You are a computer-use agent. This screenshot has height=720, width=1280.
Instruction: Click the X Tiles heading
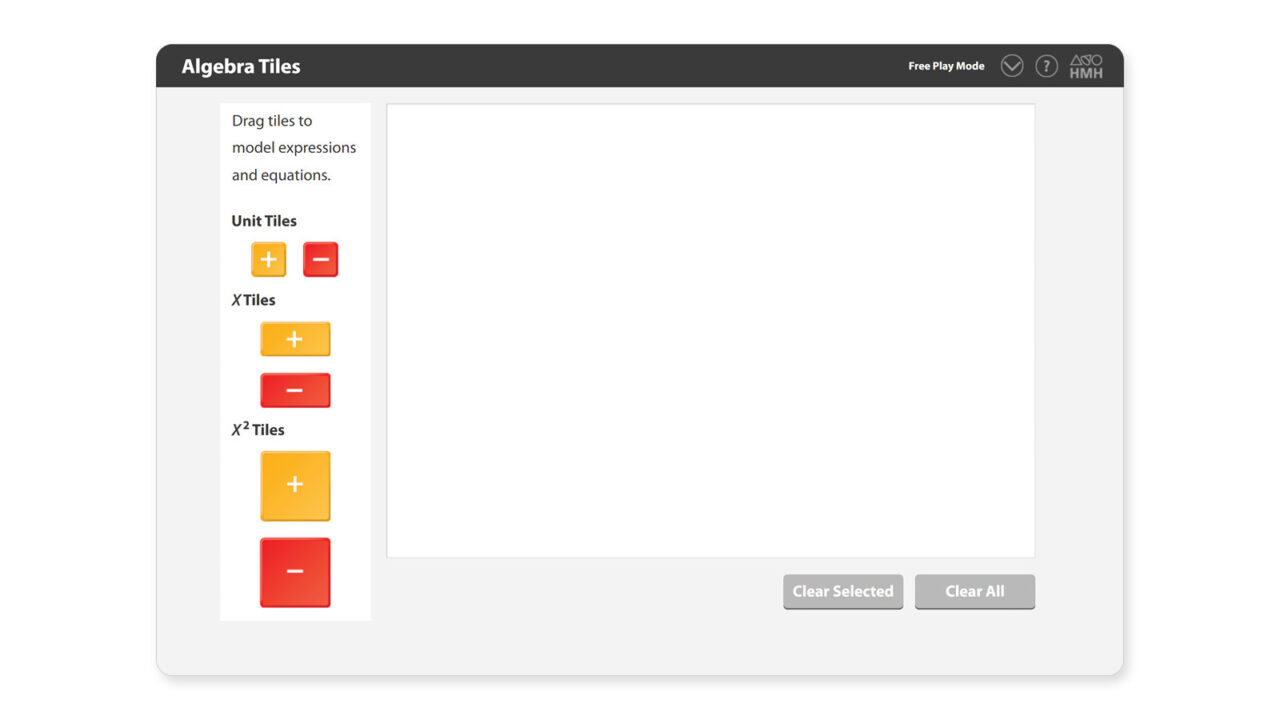(x=253, y=300)
